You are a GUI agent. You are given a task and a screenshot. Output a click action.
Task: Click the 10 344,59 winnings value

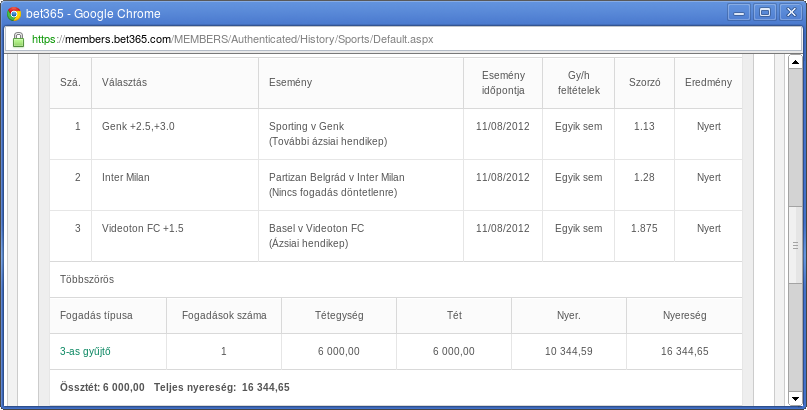tap(569, 351)
